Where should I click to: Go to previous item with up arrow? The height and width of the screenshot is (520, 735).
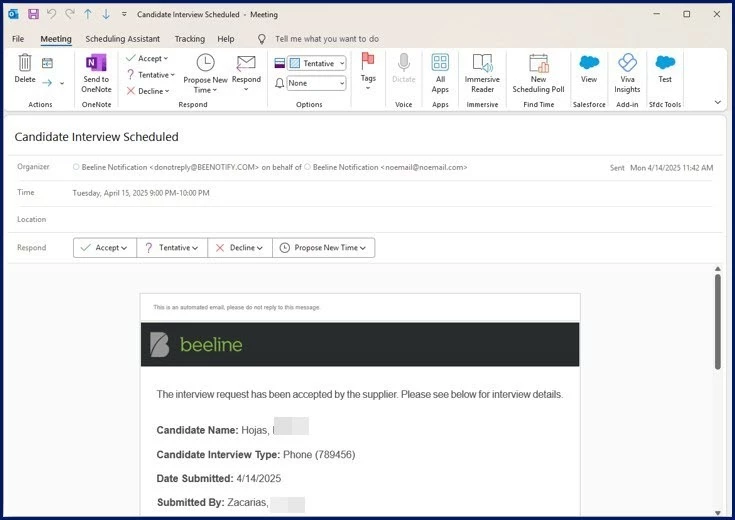pos(88,14)
